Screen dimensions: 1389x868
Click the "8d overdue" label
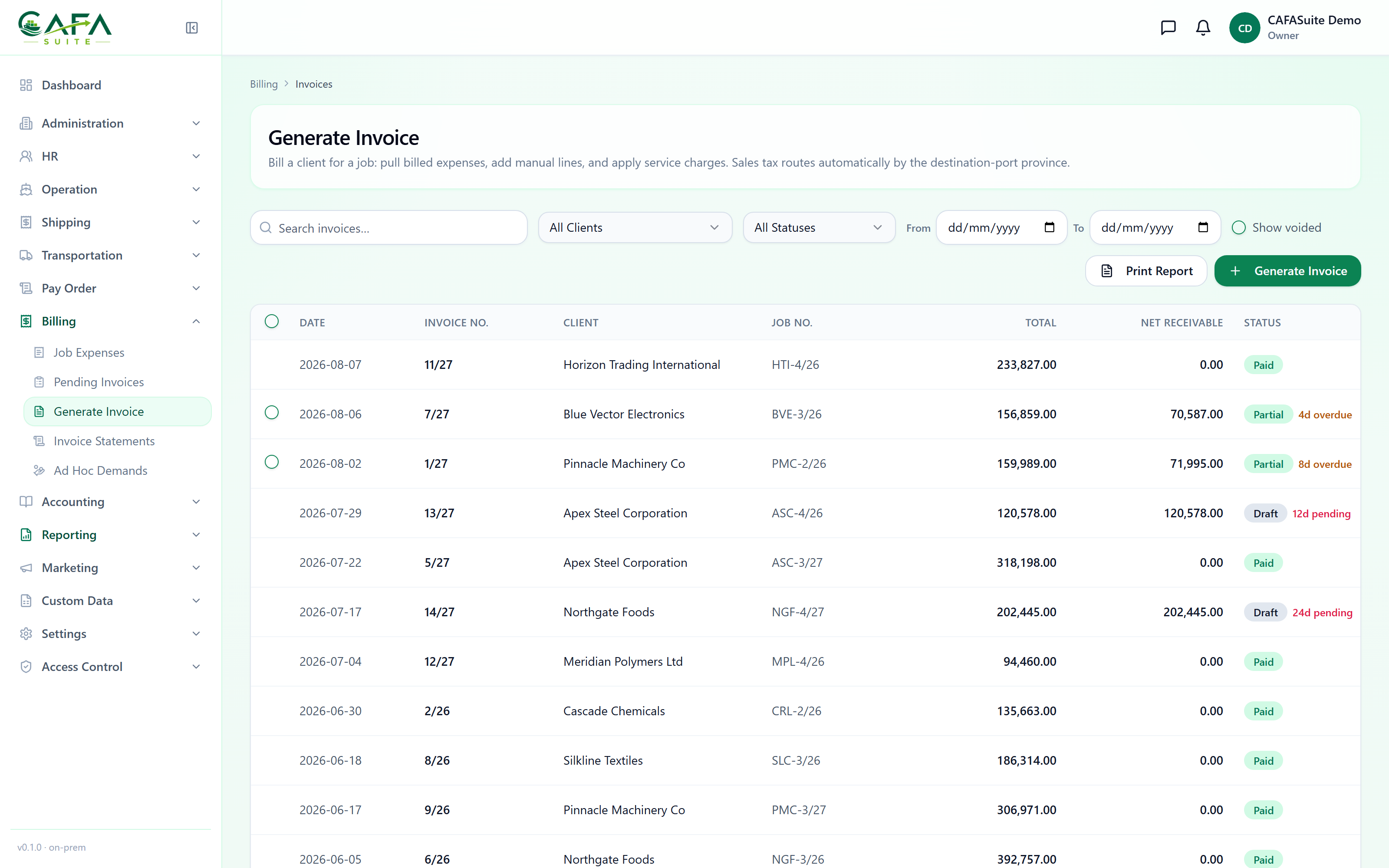(x=1325, y=464)
